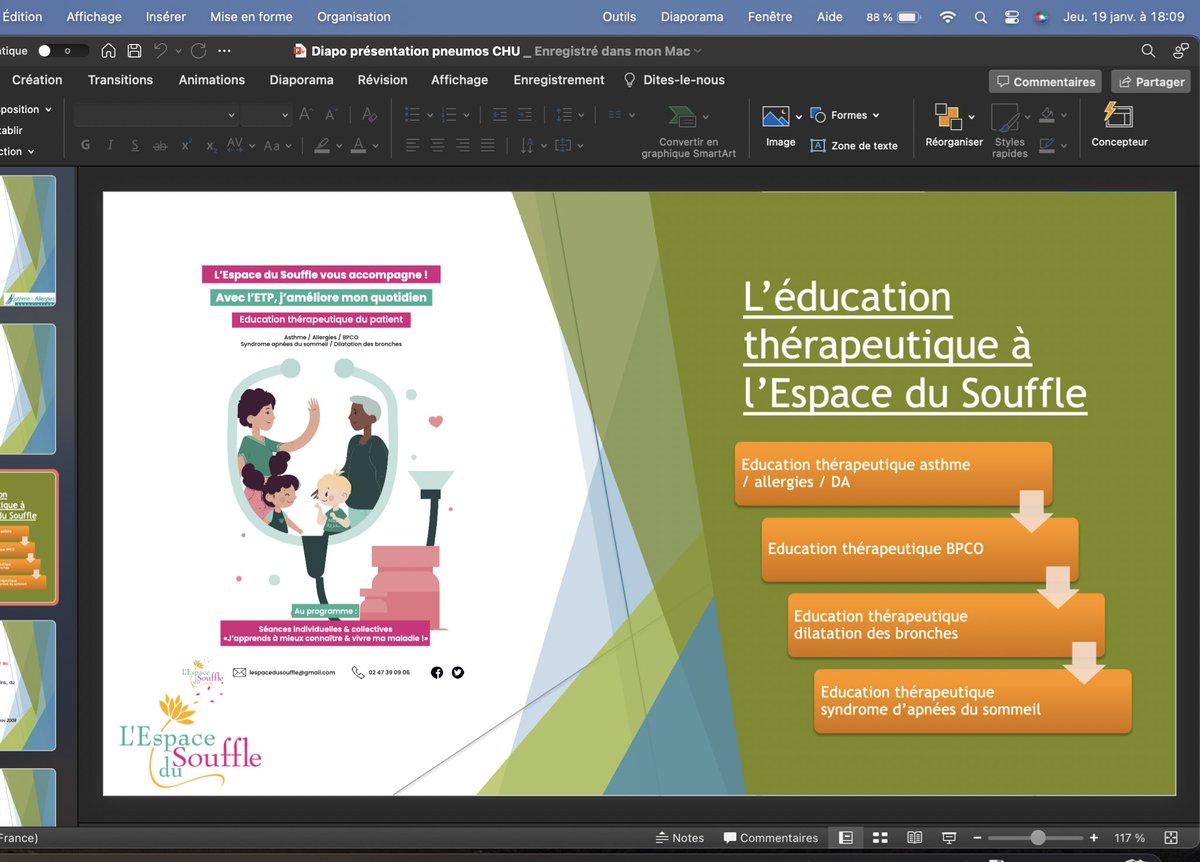Image resolution: width=1200 pixels, height=862 pixels.
Task: Start slideshow from status bar icon
Action: pos(949,837)
